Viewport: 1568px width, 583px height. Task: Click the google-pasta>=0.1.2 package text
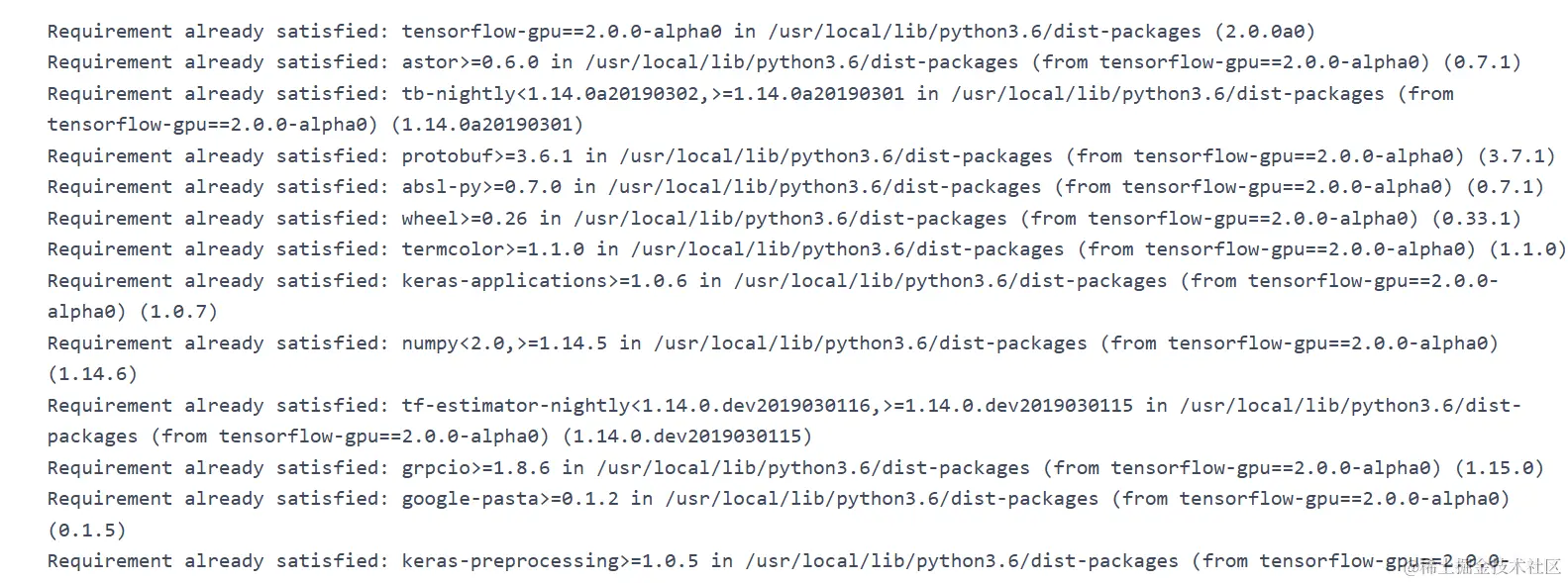click(510, 499)
